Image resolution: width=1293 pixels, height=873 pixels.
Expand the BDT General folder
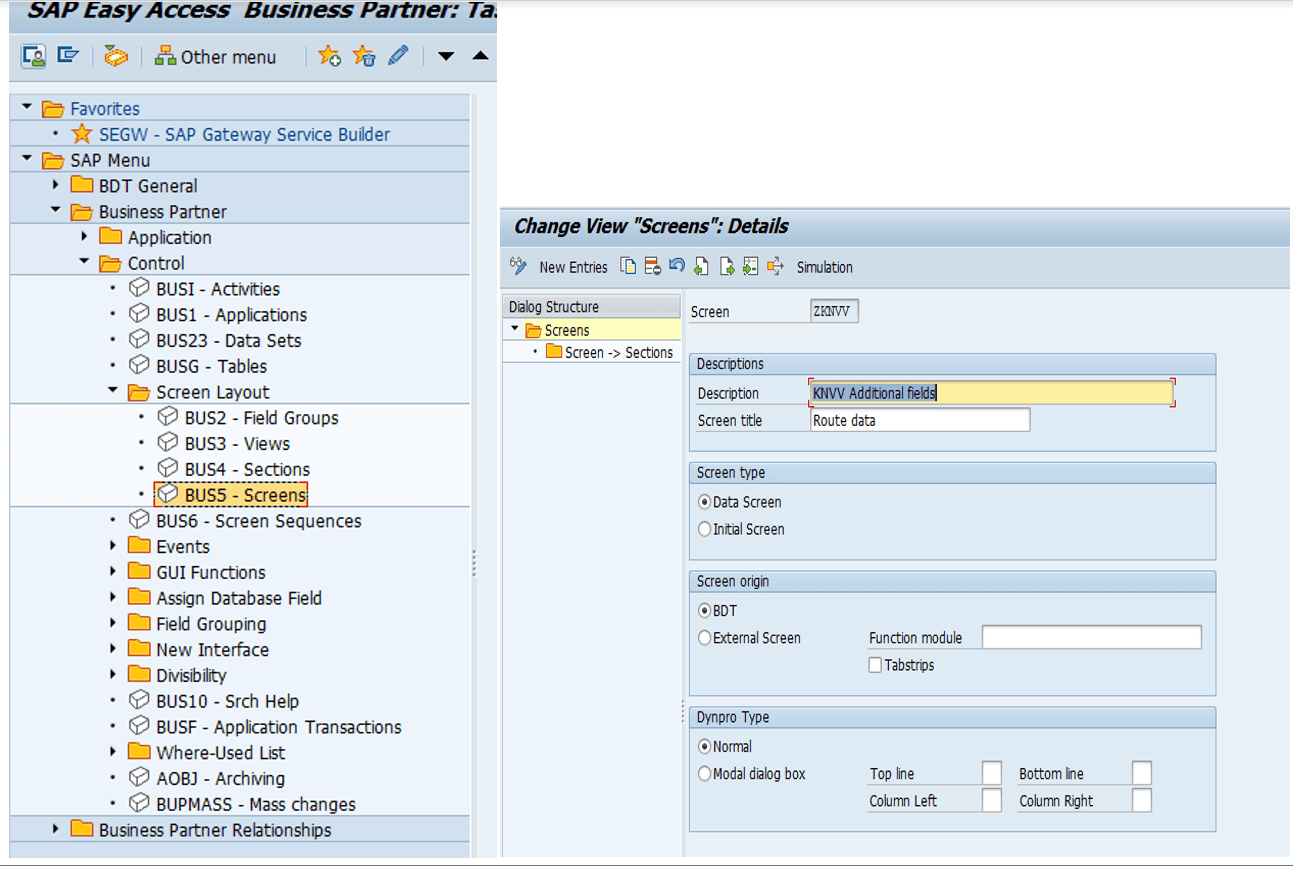click(56, 185)
